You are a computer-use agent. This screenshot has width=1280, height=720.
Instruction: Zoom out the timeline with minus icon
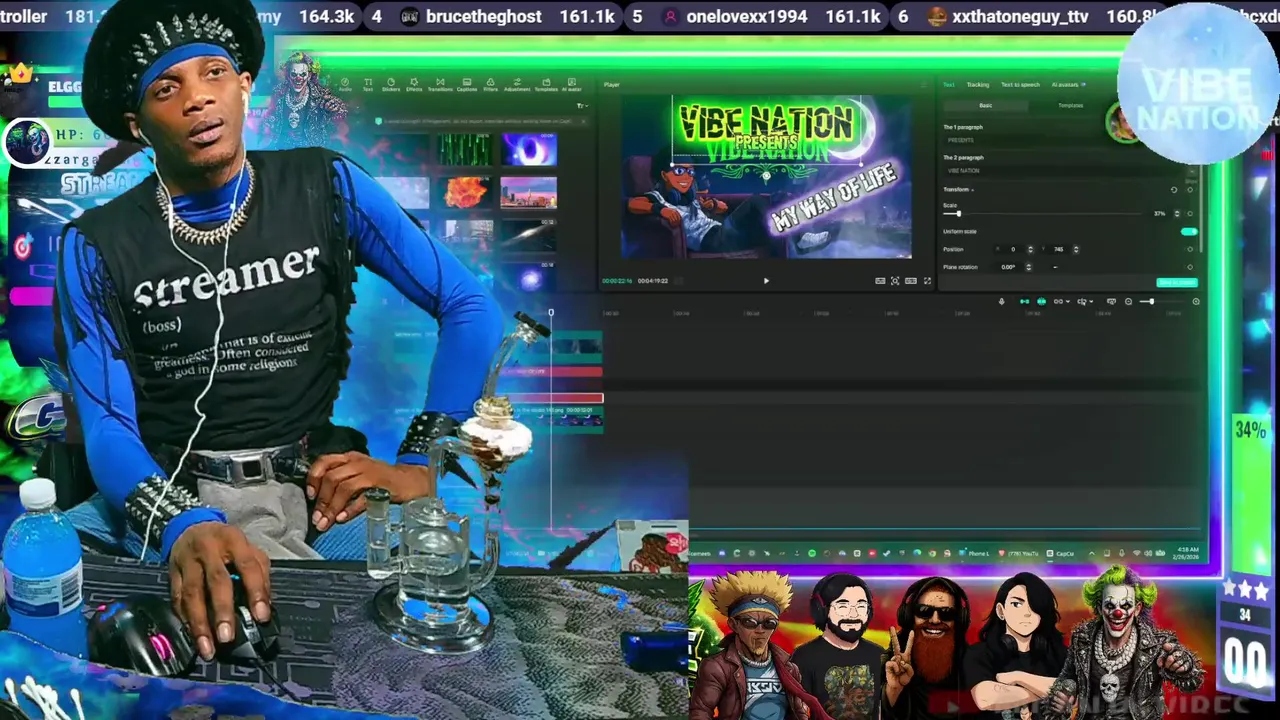pos(1128,301)
